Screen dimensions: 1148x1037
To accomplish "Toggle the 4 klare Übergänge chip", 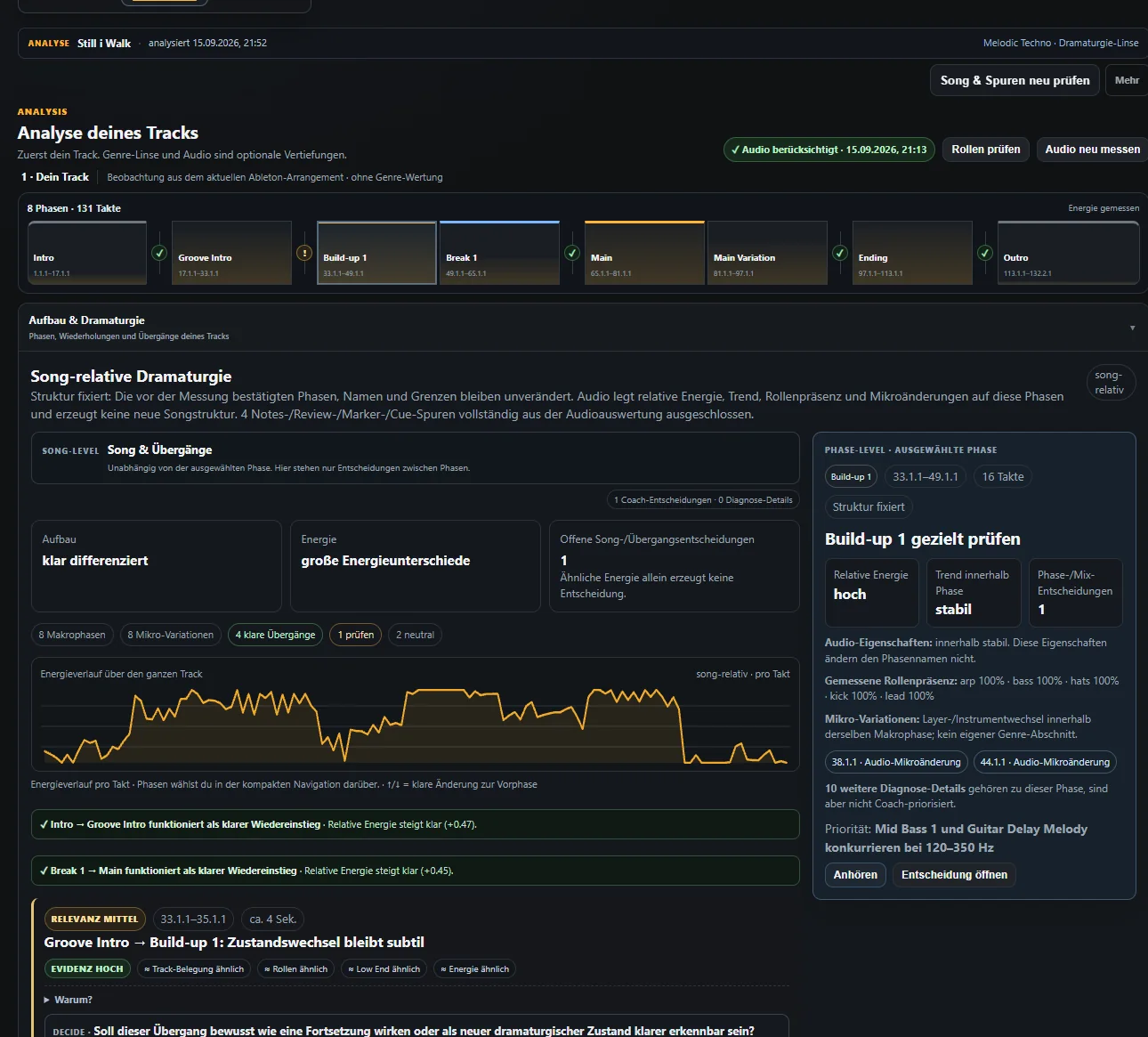I will point(275,635).
